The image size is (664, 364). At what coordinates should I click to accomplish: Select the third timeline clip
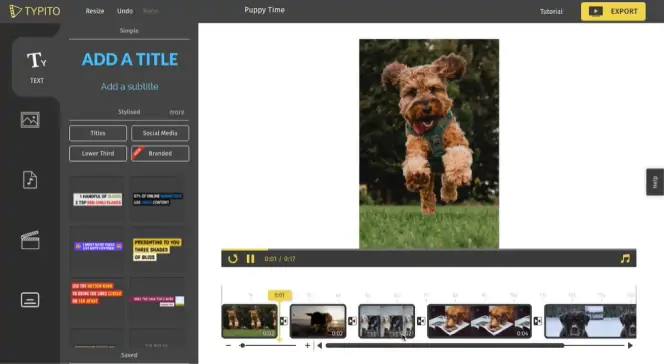387,321
